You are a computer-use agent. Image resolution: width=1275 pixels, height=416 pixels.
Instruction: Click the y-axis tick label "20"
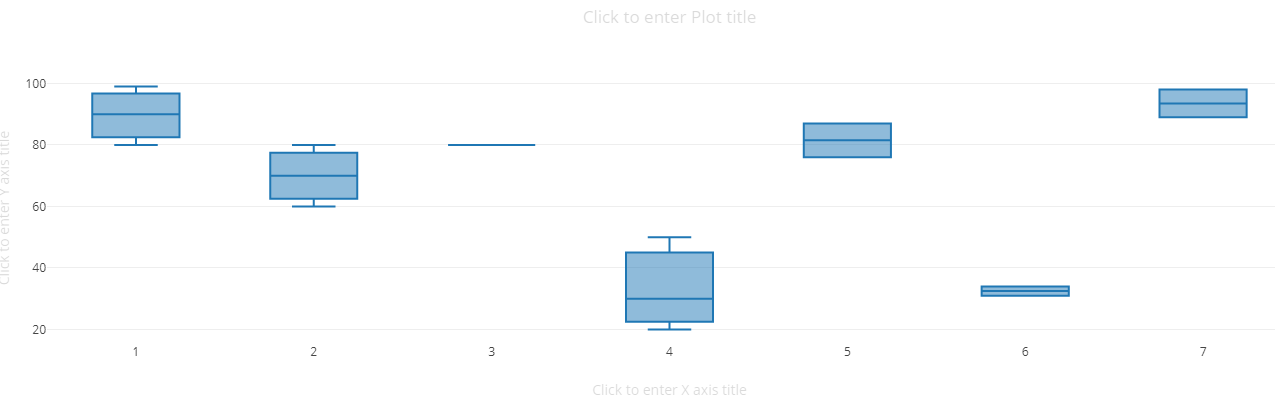point(40,330)
